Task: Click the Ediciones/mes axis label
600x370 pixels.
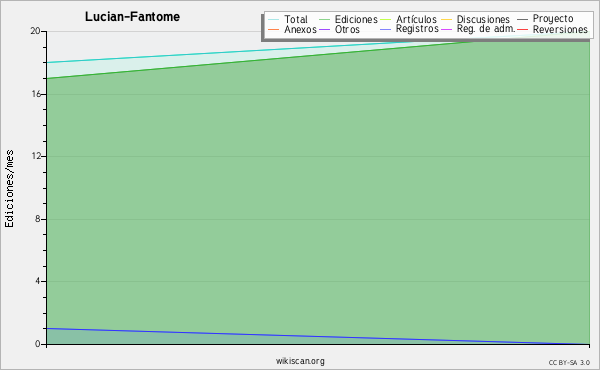Action: (x=9, y=189)
